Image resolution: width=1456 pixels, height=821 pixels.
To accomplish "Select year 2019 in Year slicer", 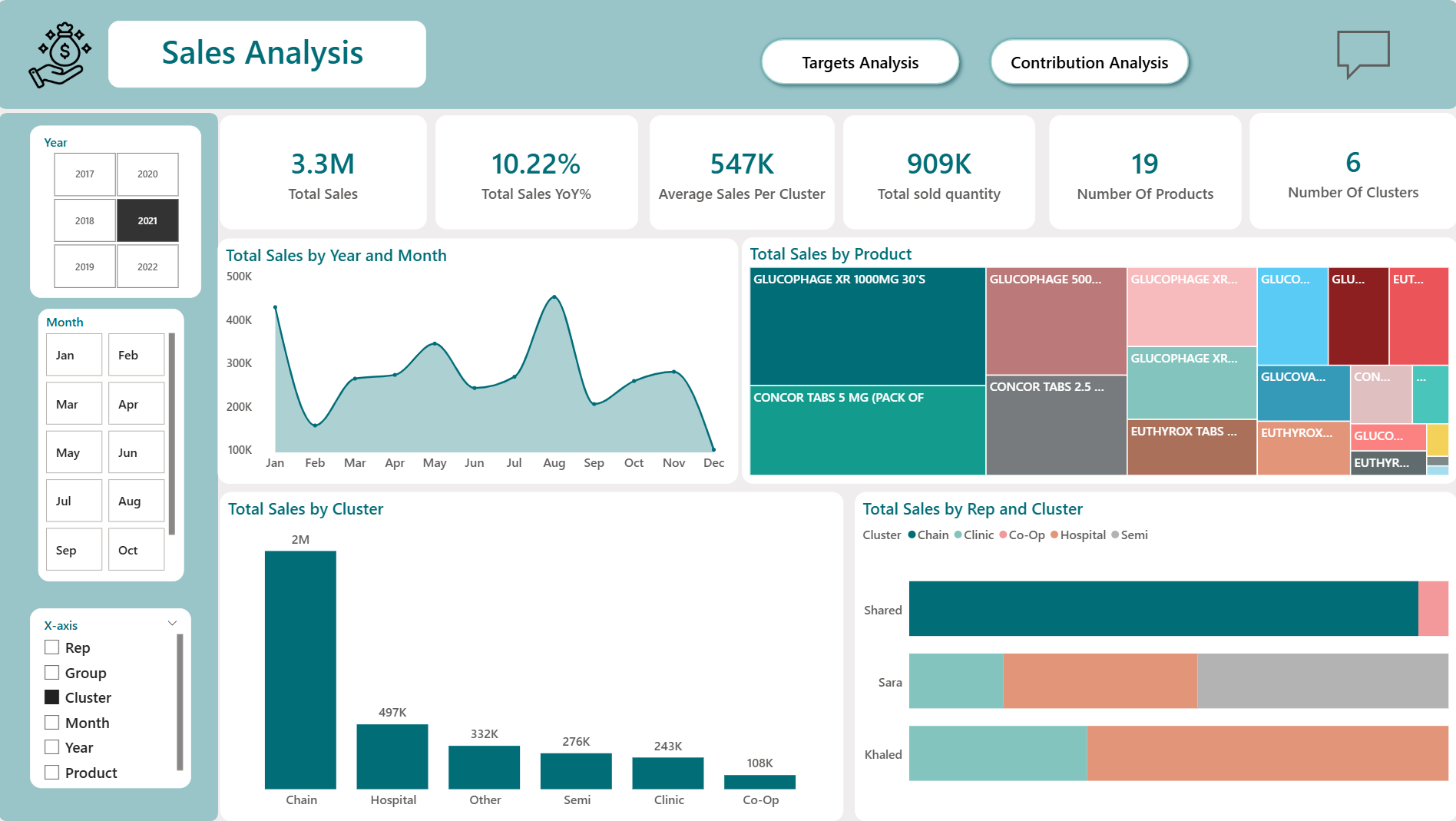I will pyautogui.click(x=84, y=266).
